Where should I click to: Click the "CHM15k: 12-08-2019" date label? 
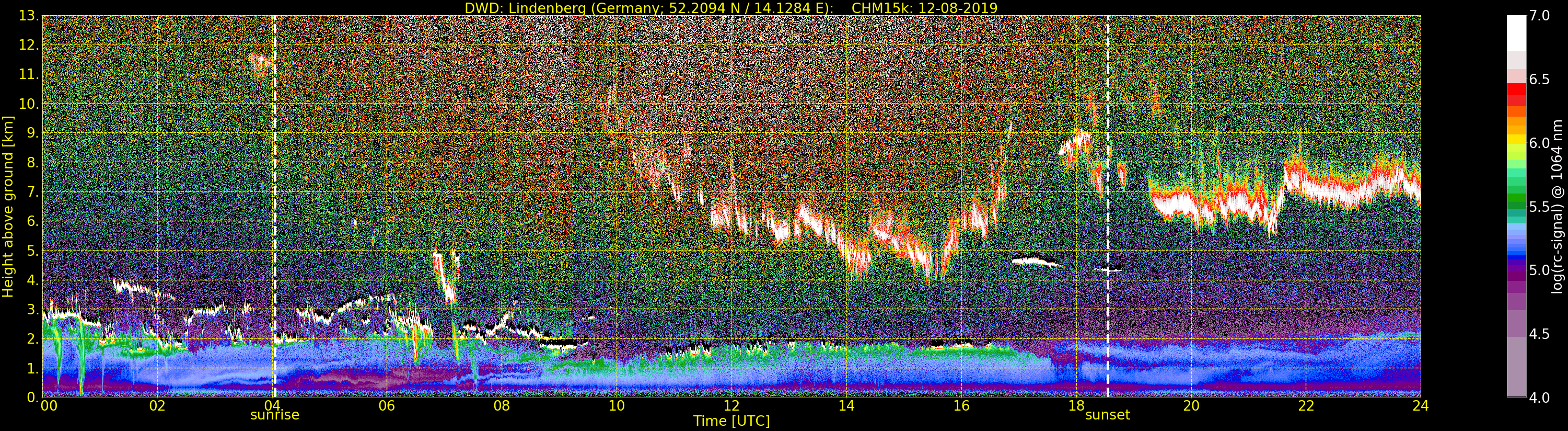coord(925,8)
